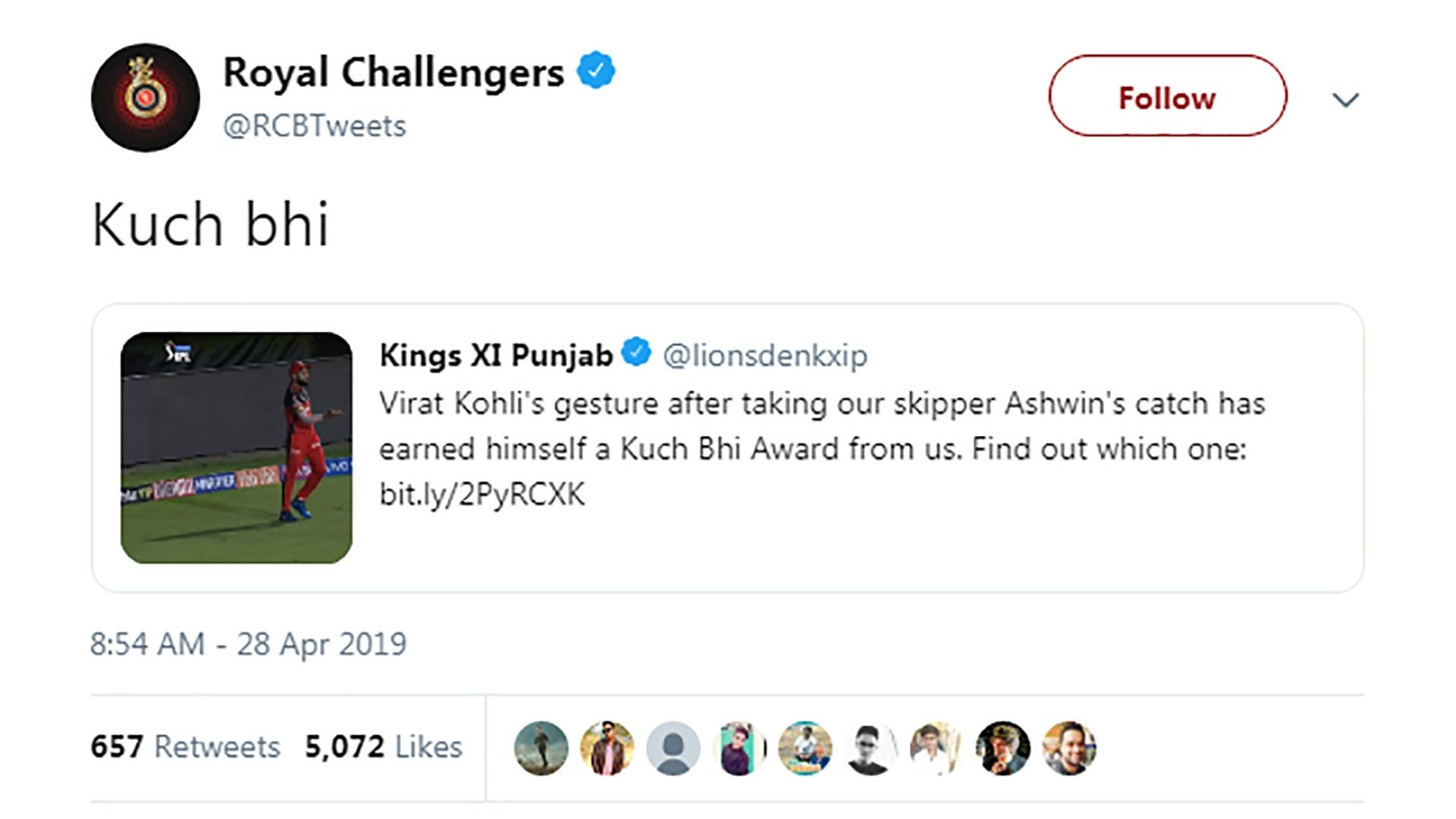Open the eighth liker avatar

point(1003,748)
